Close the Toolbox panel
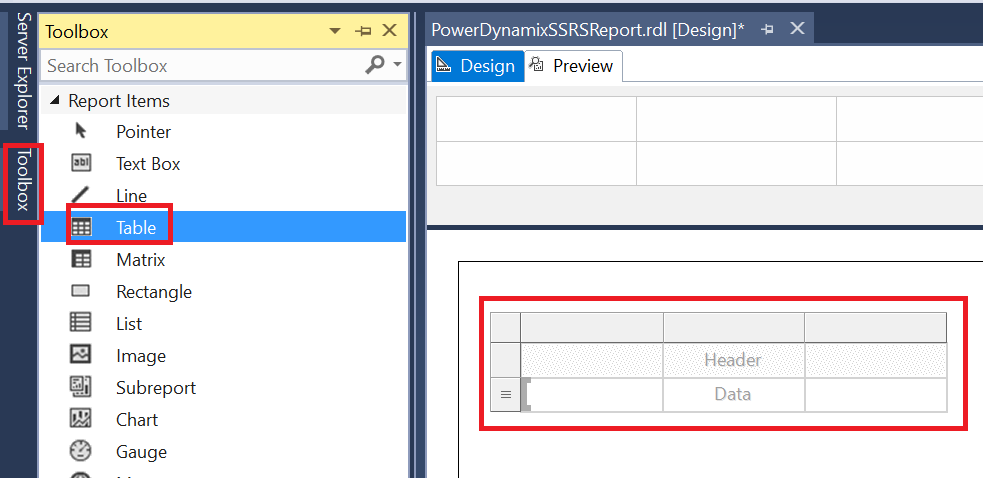The image size is (983, 478). [389, 30]
